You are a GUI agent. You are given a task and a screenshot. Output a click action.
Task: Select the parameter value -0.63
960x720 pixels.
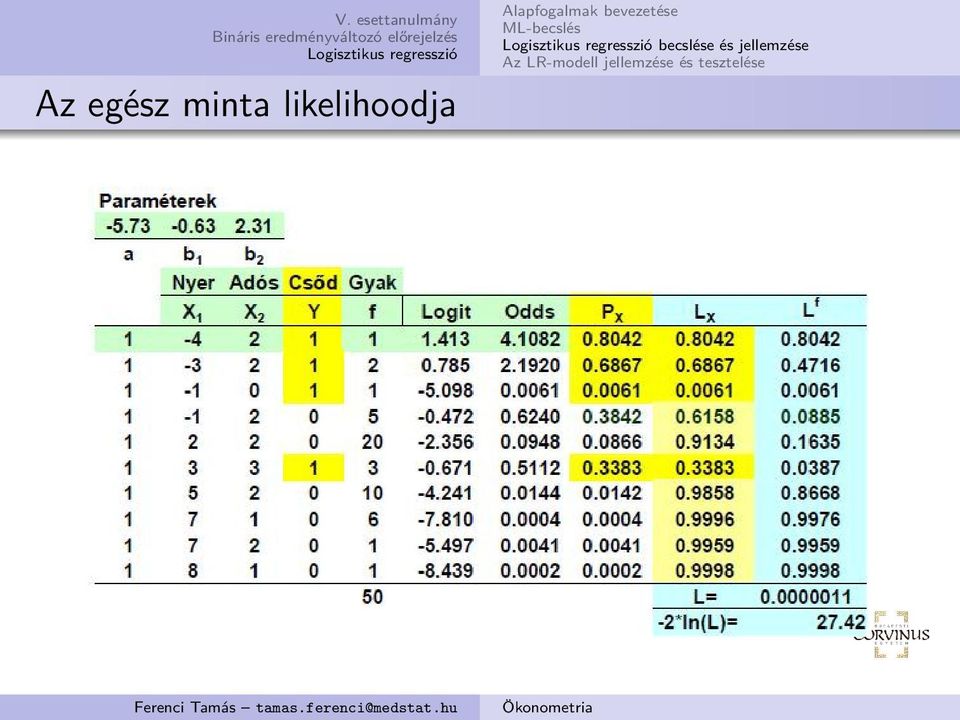click(193, 226)
